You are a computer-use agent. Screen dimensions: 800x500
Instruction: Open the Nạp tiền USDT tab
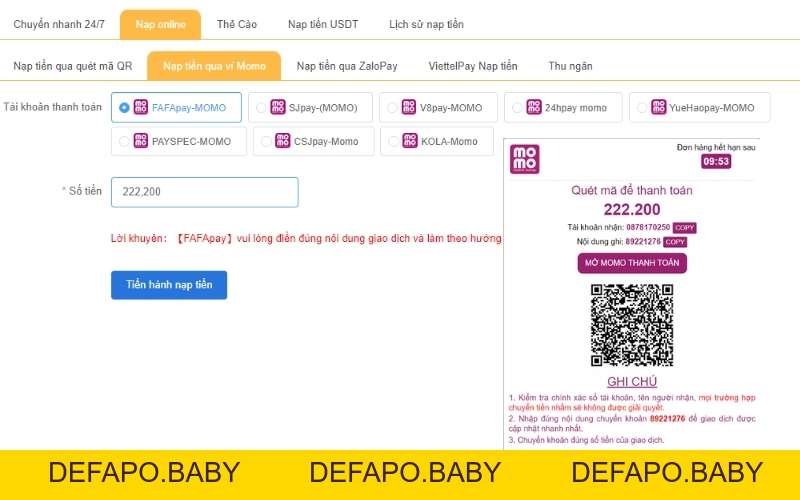(x=323, y=24)
